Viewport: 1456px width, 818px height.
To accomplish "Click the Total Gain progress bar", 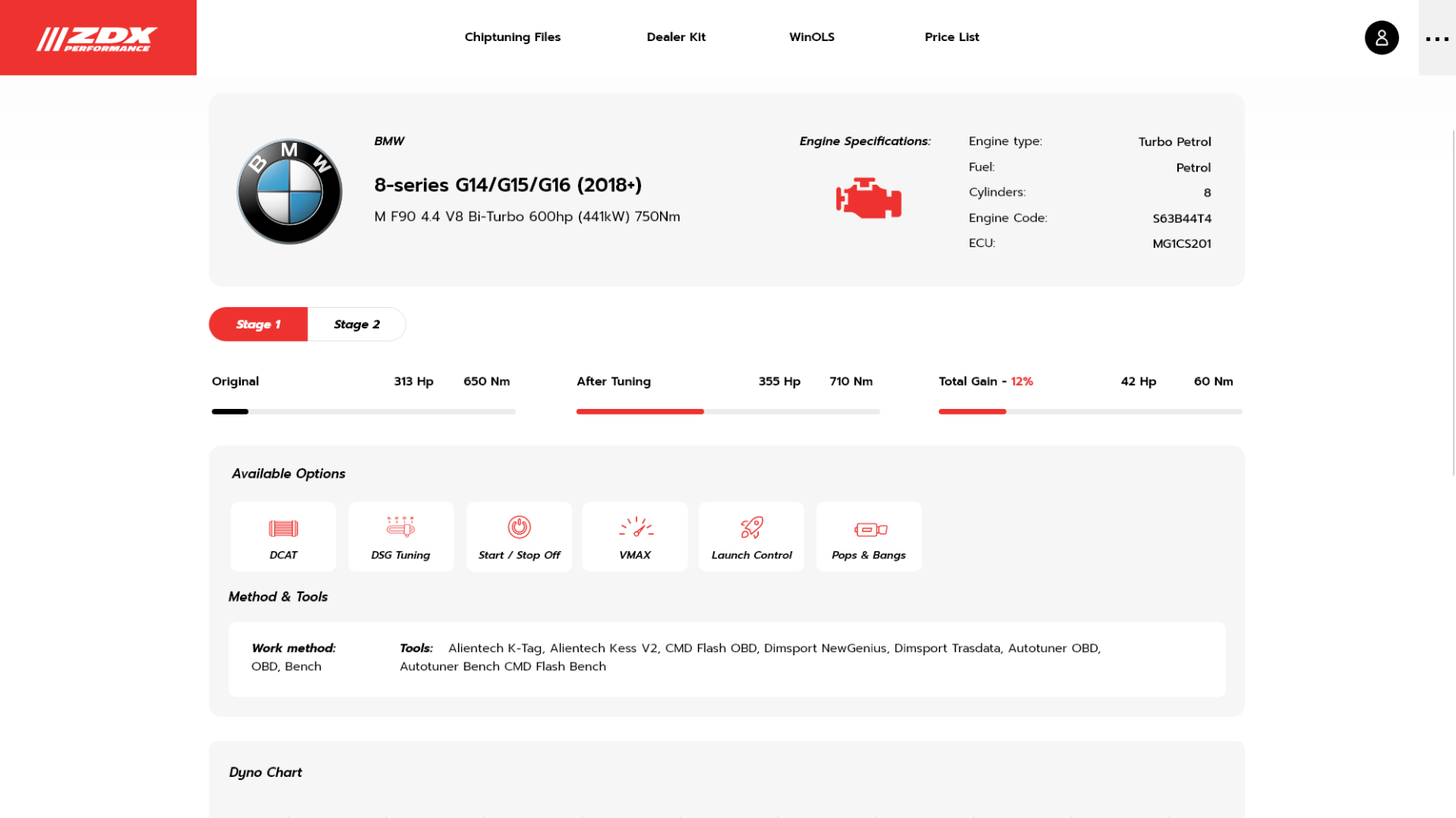I will pyautogui.click(x=972, y=411).
